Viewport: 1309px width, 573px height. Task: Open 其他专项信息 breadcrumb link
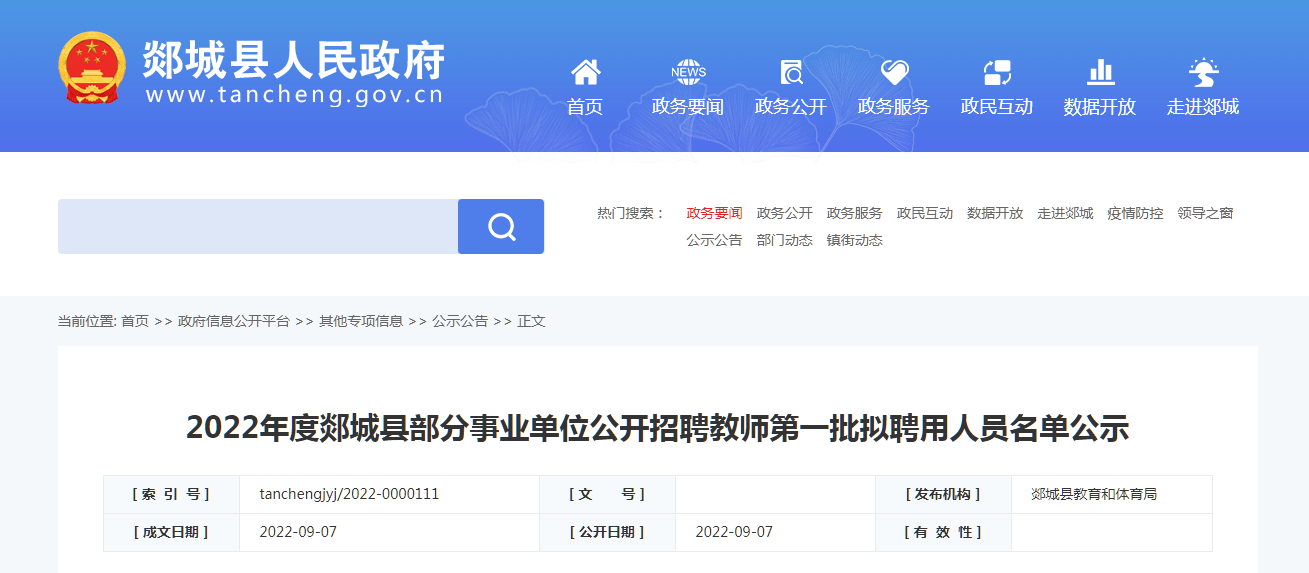[x=361, y=321]
